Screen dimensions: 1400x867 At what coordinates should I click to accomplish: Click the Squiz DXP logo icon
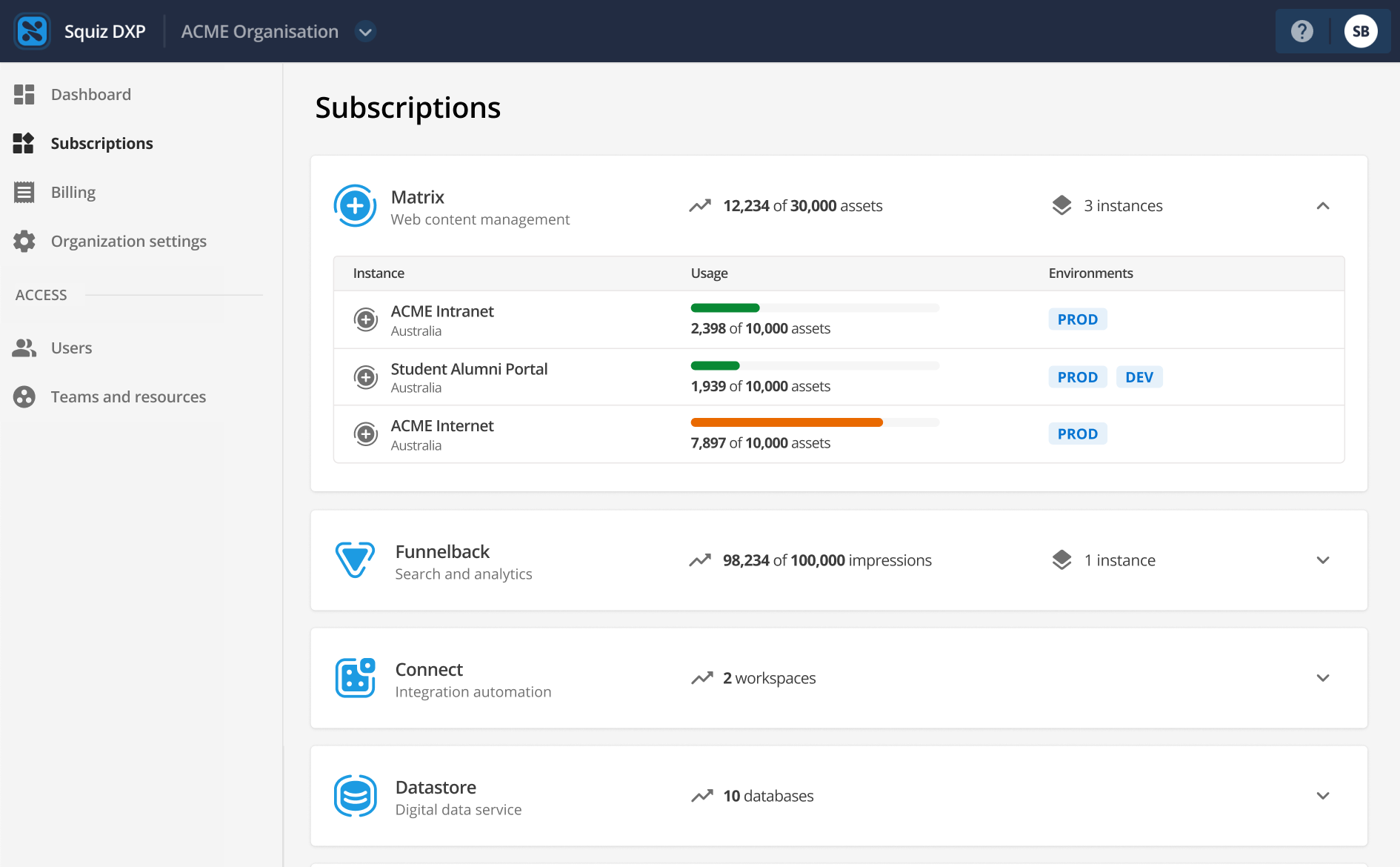[x=32, y=31]
